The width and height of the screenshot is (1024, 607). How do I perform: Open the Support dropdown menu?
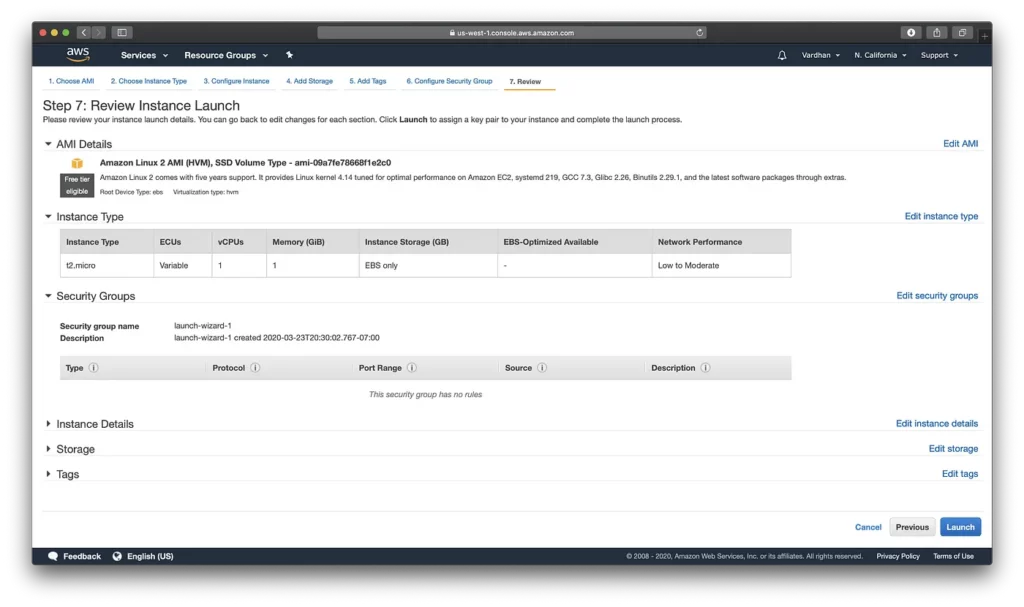(939, 56)
